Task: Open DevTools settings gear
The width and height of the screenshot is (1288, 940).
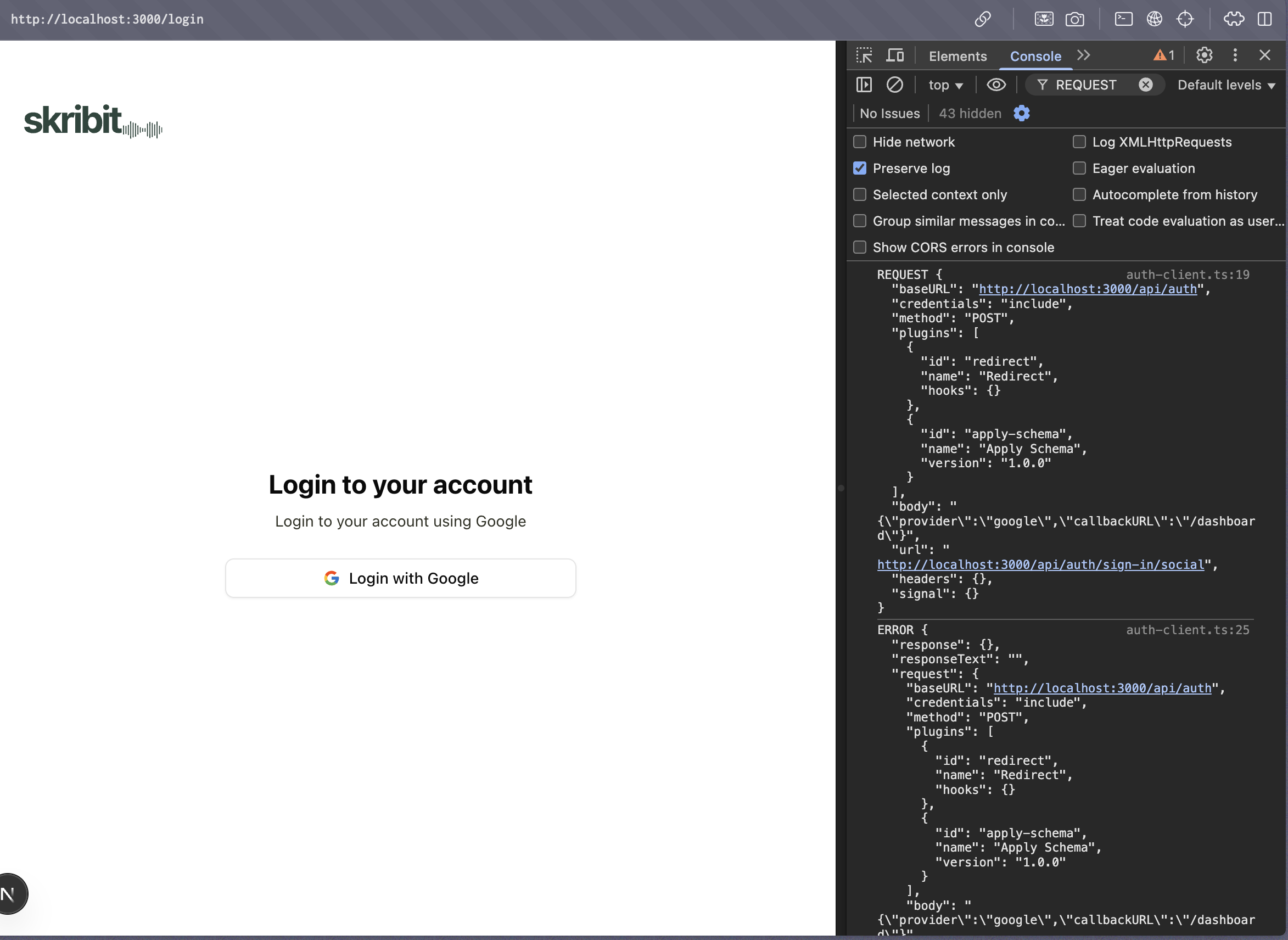Action: [x=1204, y=55]
